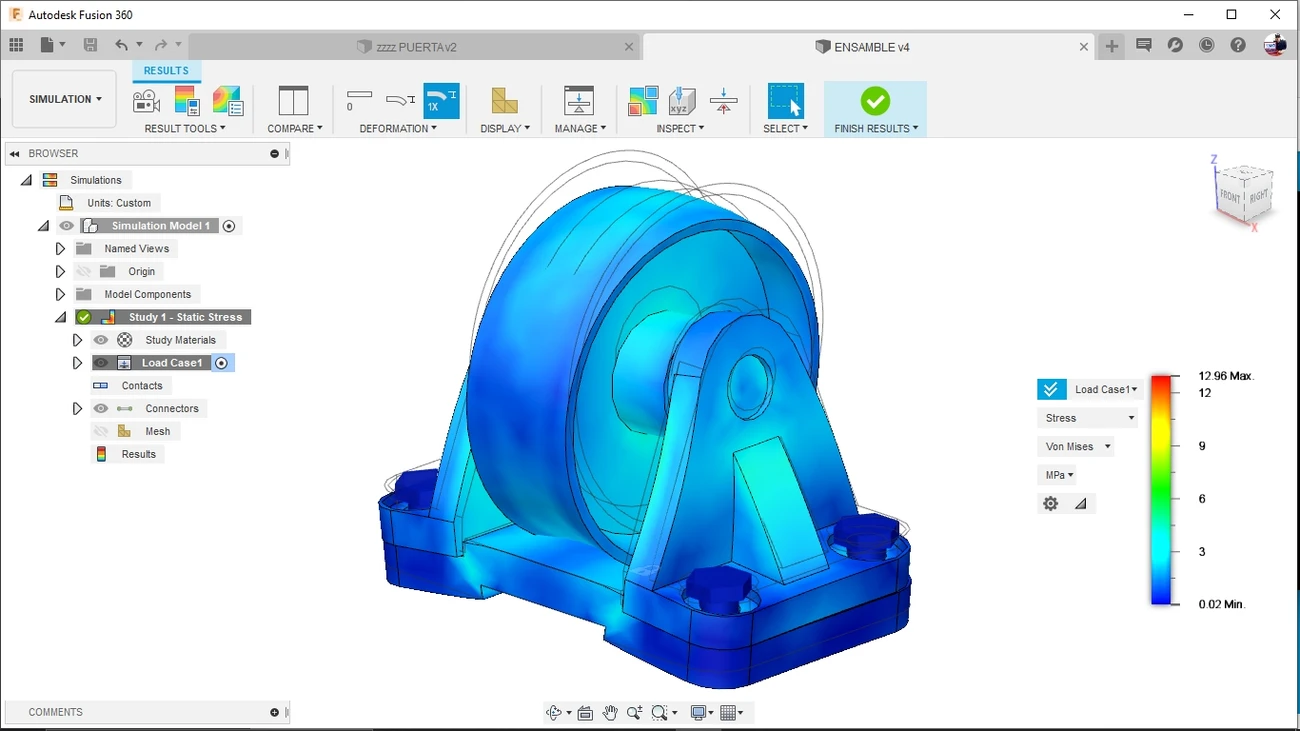Viewport: 1300px width, 731px height.
Task: Click the Save icon in the title toolbar
Action: click(x=90, y=45)
